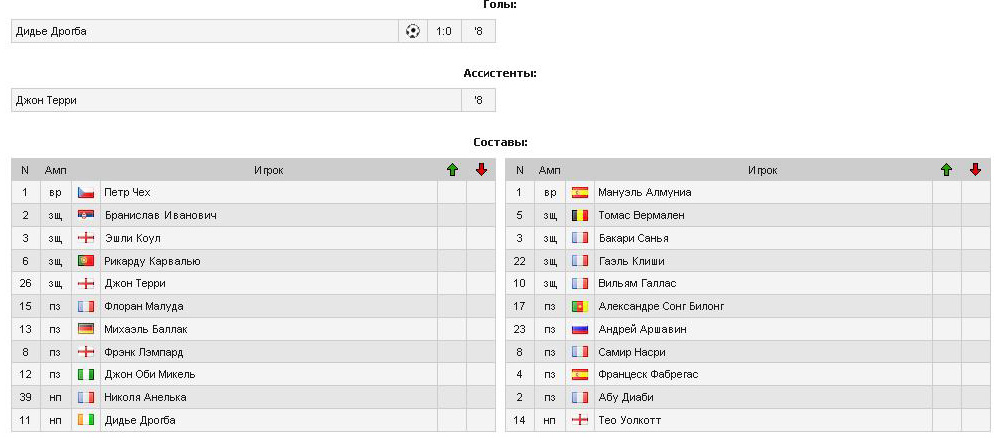Select Cameroon flag beside Александре Сонг Билонг
This screenshot has height=438, width=994.
pos(580,306)
